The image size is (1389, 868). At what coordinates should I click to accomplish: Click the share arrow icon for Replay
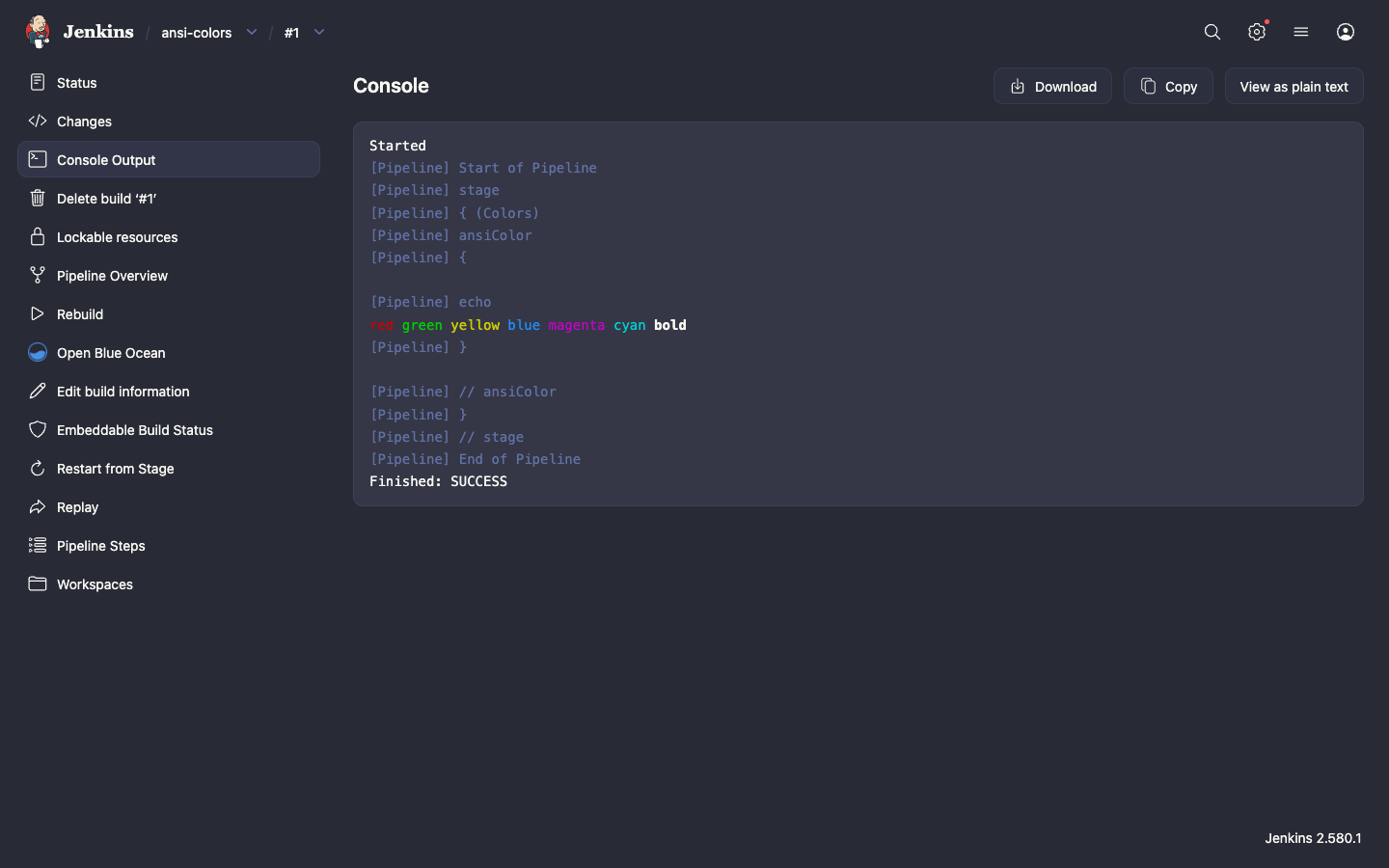[x=38, y=506]
